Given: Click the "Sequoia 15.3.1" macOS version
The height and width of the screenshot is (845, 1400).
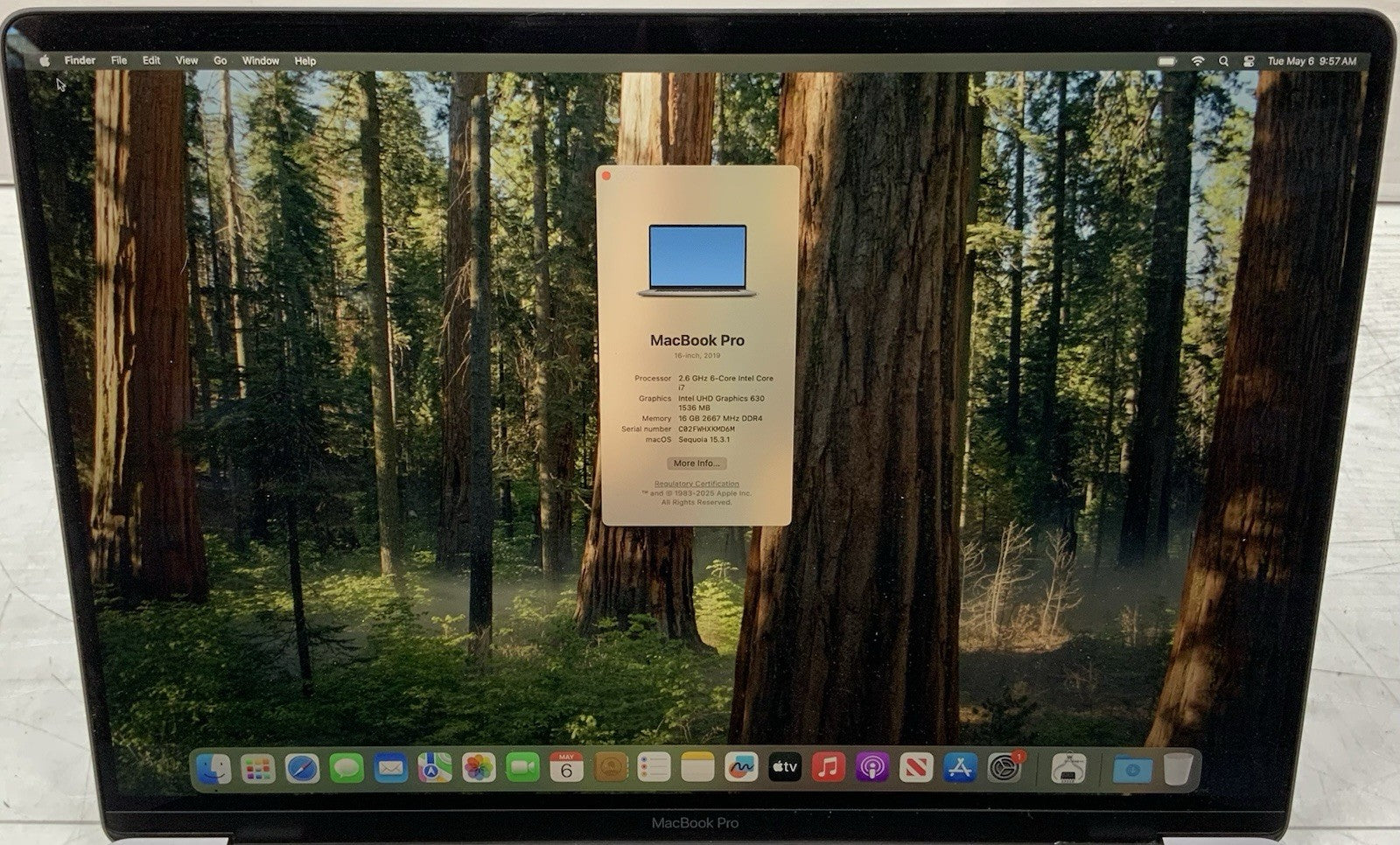Looking at the screenshot, I should click(x=703, y=439).
